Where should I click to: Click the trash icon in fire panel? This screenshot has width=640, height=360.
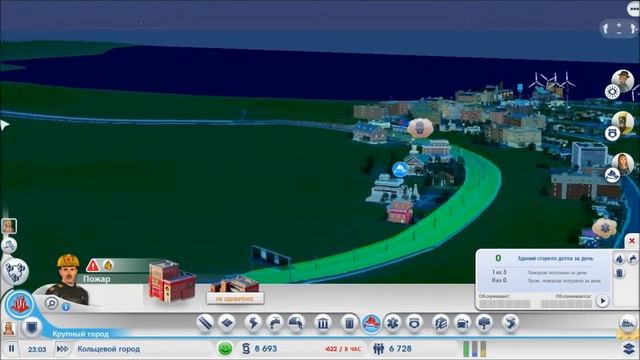pyautogui.click(x=620, y=273)
